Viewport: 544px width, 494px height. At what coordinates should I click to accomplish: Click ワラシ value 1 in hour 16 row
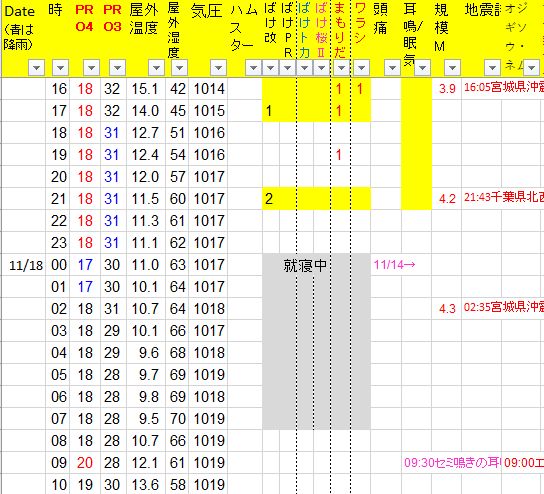coord(360,89)
